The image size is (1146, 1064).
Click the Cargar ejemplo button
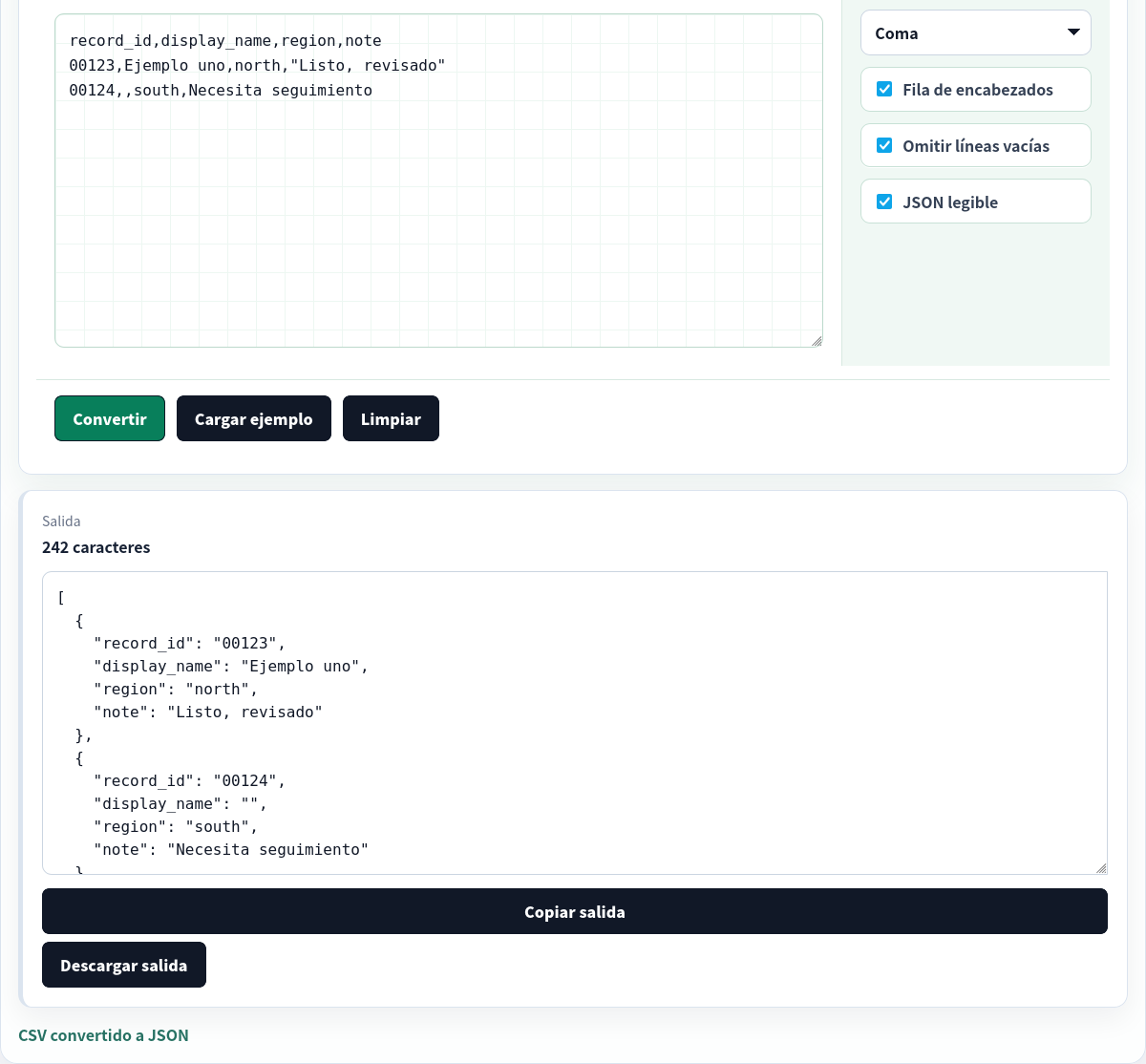pyautogui.click(x=254, y=418)
